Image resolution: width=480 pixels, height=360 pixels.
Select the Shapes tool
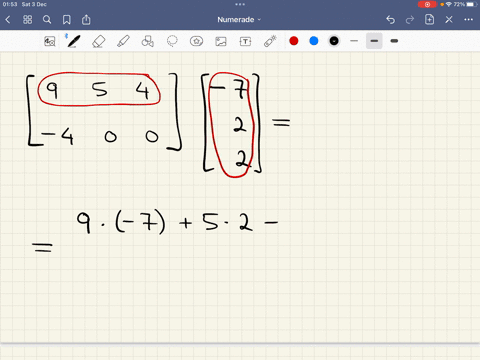[148, 41]
